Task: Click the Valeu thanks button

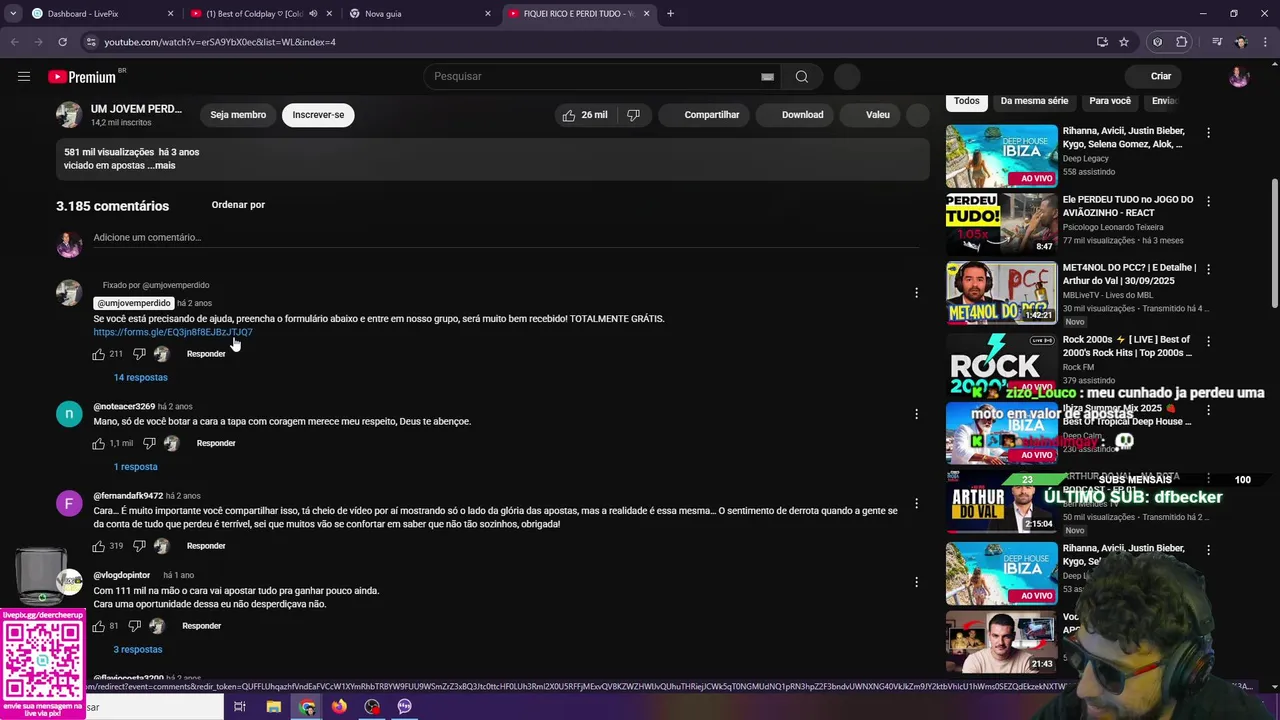Action: (x=868, y=115)
